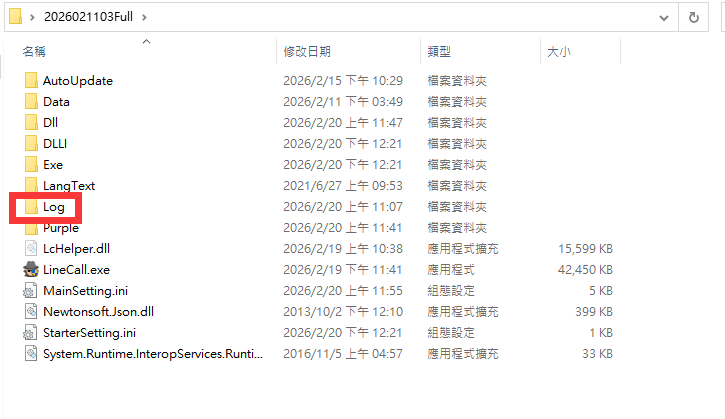
Task: Click the 33 KB size value
Action: (x=597, y=354)
